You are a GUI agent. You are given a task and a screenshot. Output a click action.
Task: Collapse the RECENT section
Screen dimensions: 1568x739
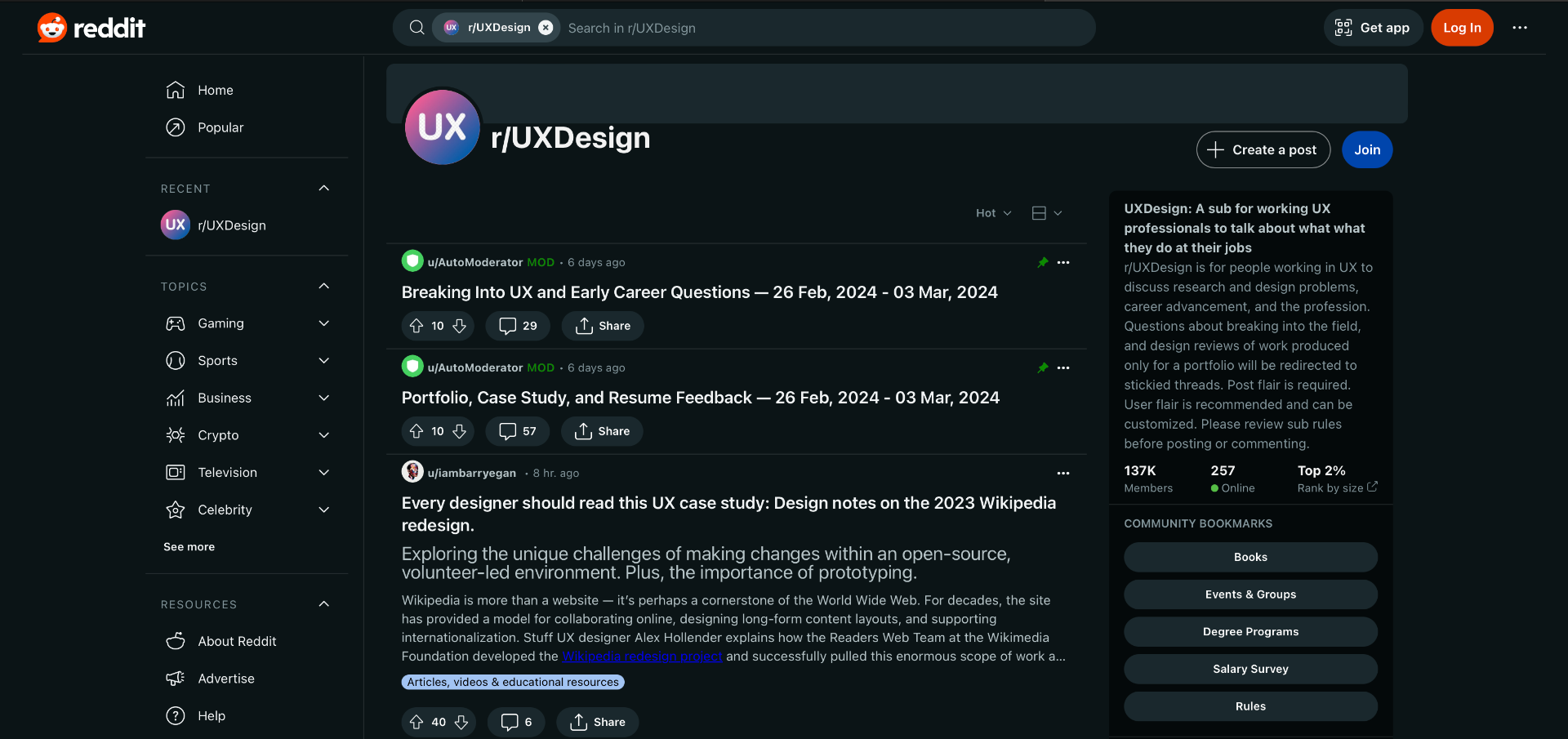(323, 188)
